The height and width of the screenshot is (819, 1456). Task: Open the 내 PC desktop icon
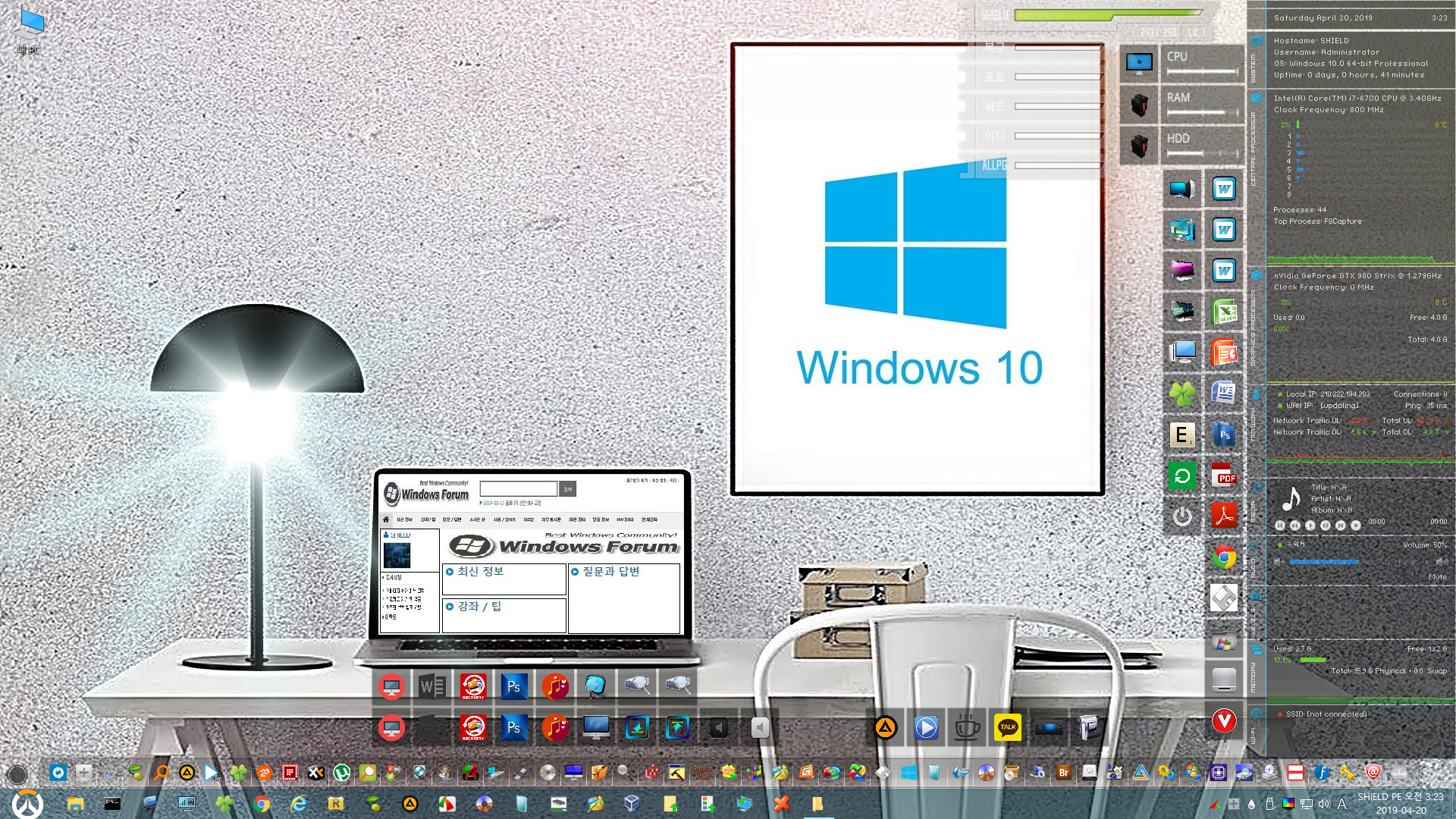click(x=30, y=32)
